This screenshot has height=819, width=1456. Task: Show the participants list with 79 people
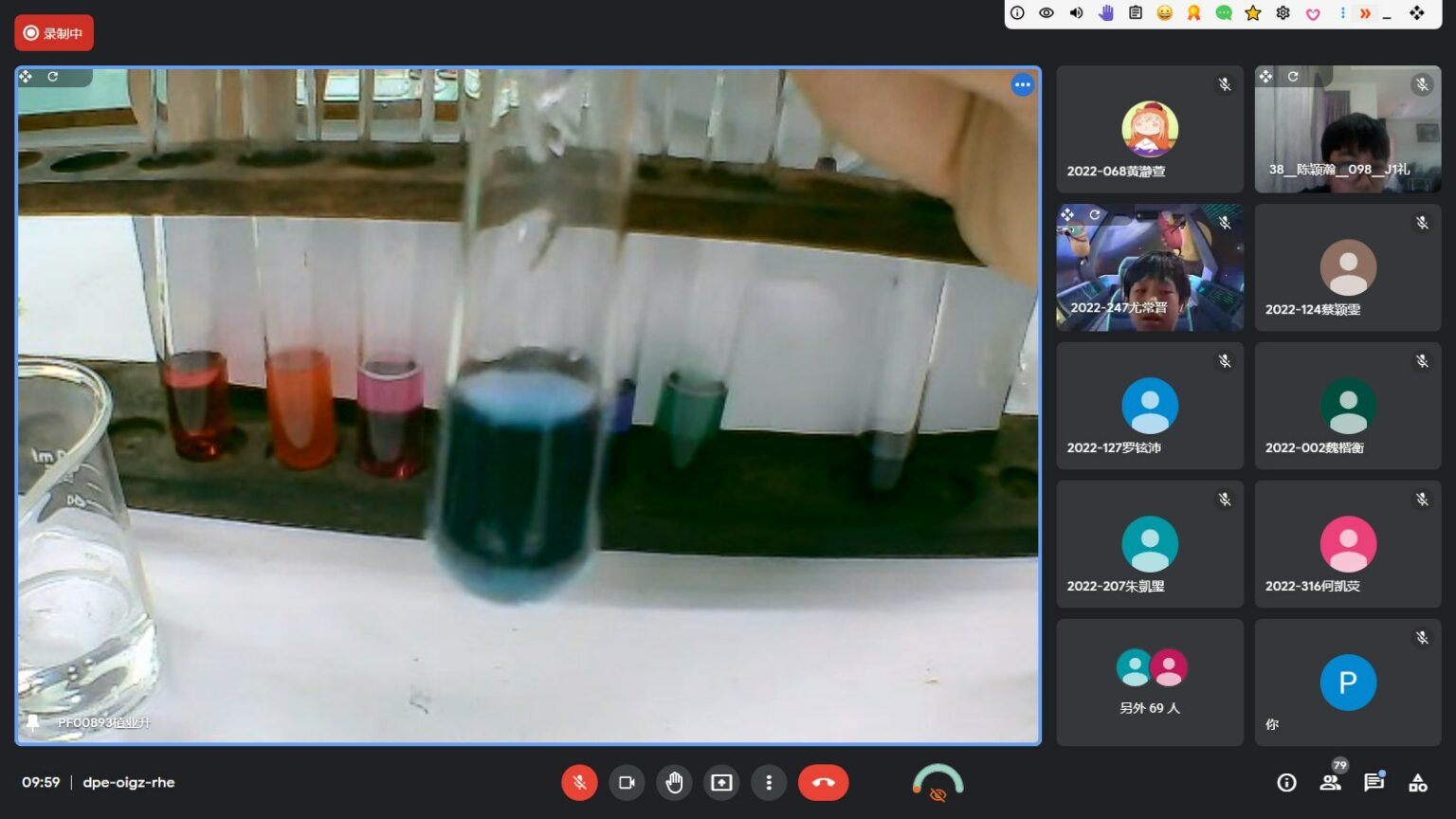pyautogui.click(x=1330, y=782)
